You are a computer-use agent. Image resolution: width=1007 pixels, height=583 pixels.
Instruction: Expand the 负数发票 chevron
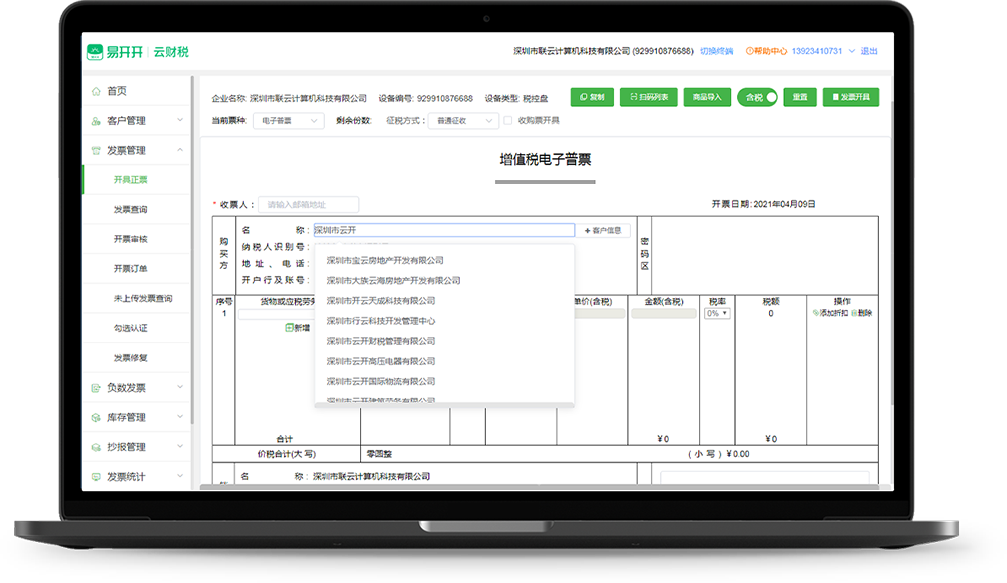point(180,387)
